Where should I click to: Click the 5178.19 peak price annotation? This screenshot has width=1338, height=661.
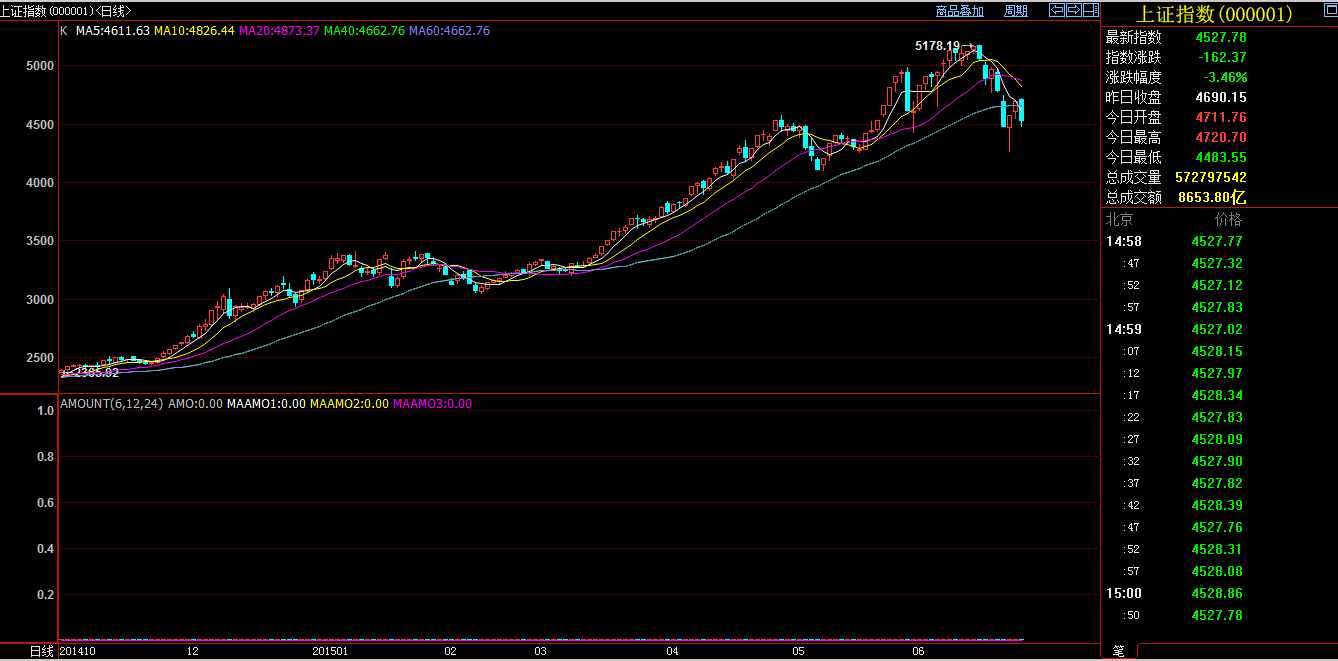click(x=937, y=46)
